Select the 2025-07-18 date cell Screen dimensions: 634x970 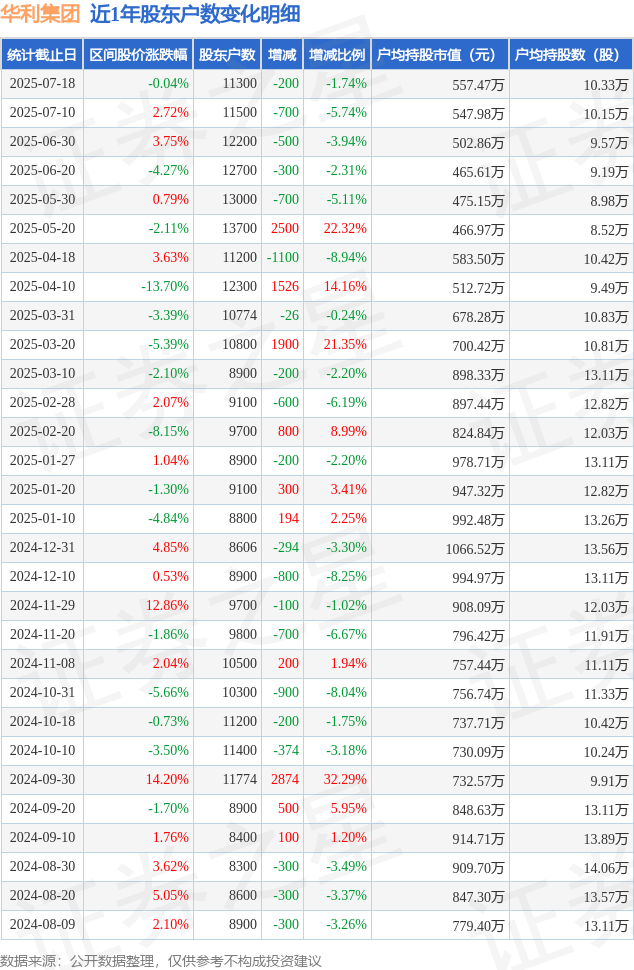[x=42, y=84]
